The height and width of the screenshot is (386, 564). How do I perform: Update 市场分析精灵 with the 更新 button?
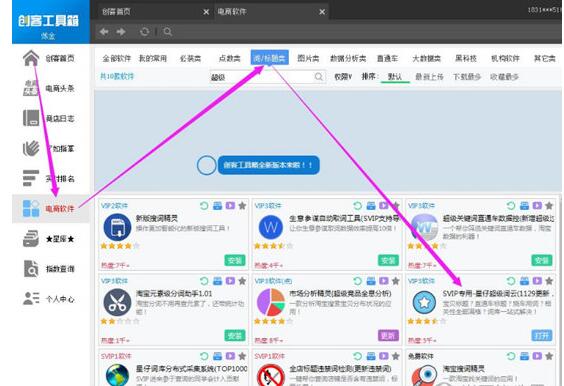pyautogui.click(x=388, y=335)
